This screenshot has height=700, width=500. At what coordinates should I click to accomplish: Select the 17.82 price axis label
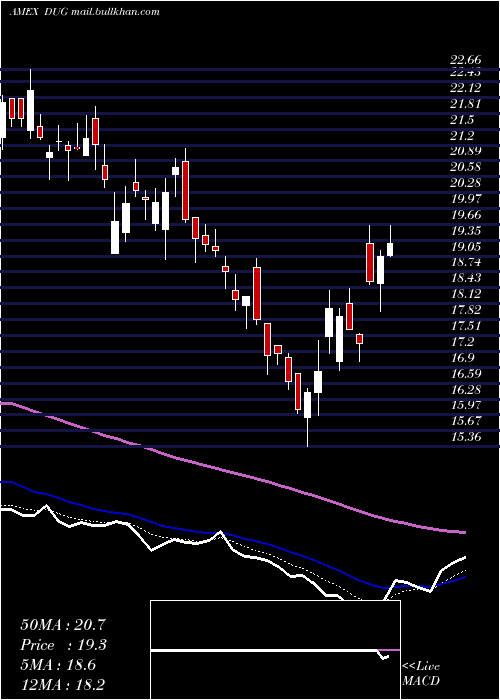point(465,310)
